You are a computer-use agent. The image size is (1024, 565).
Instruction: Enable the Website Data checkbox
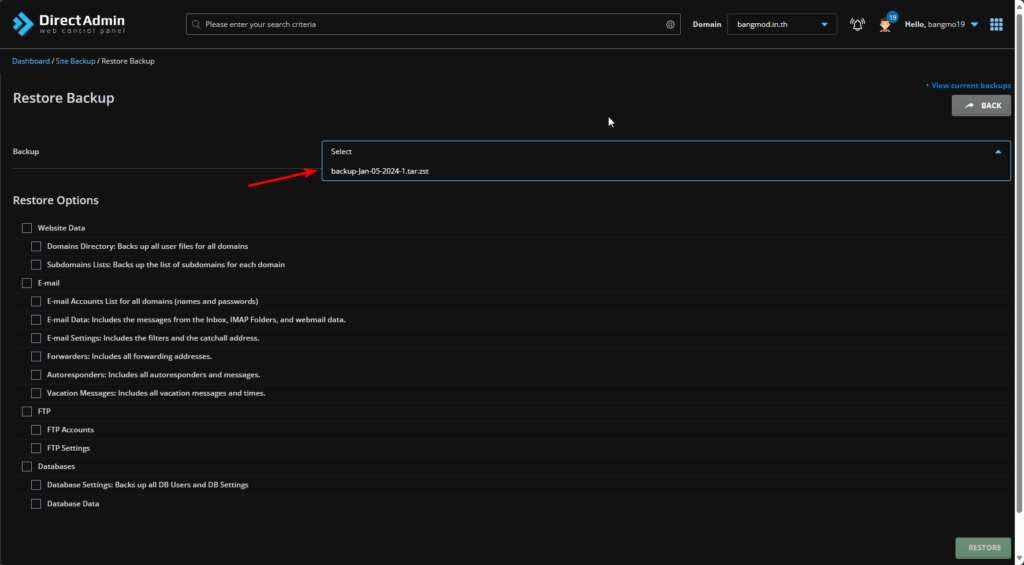point(27,228)
